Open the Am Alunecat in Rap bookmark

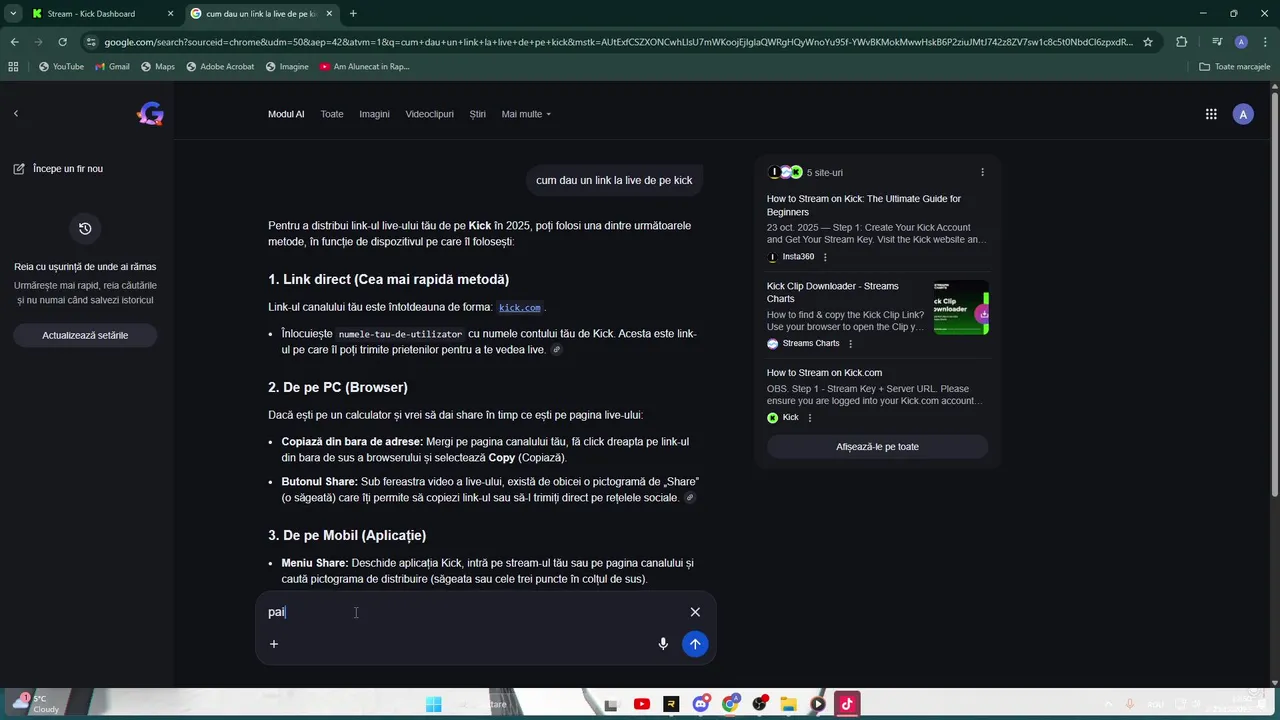[x=365, y=67]
